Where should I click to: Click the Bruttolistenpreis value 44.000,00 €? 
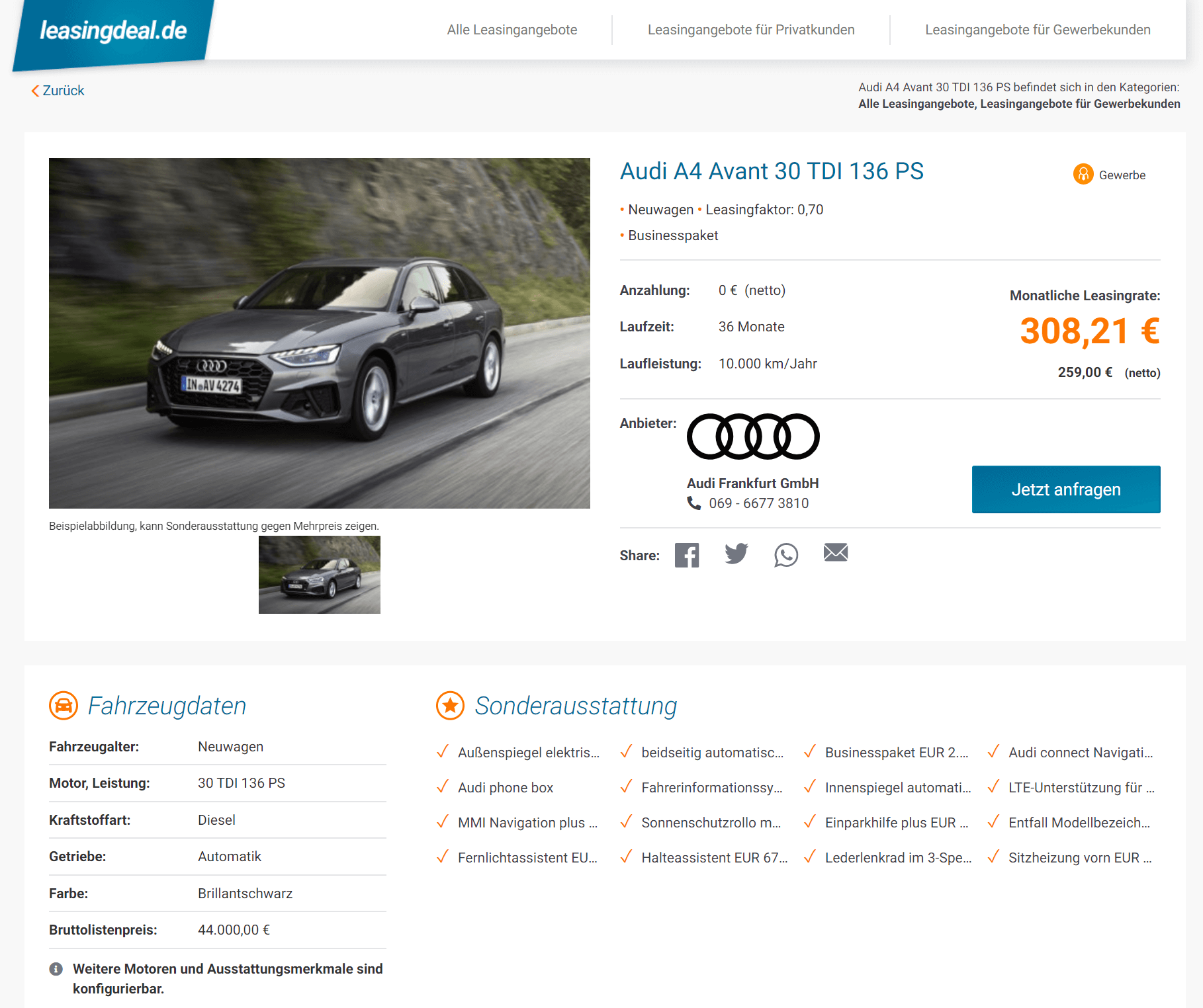(234, 930)
